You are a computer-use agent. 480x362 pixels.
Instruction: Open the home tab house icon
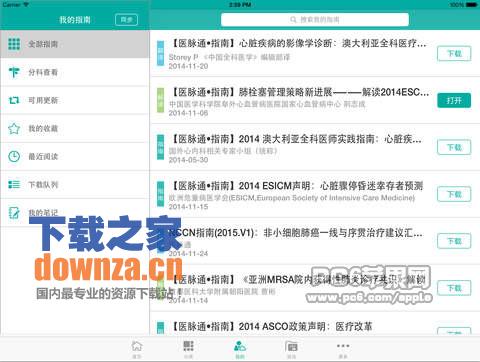pos(137,346)
